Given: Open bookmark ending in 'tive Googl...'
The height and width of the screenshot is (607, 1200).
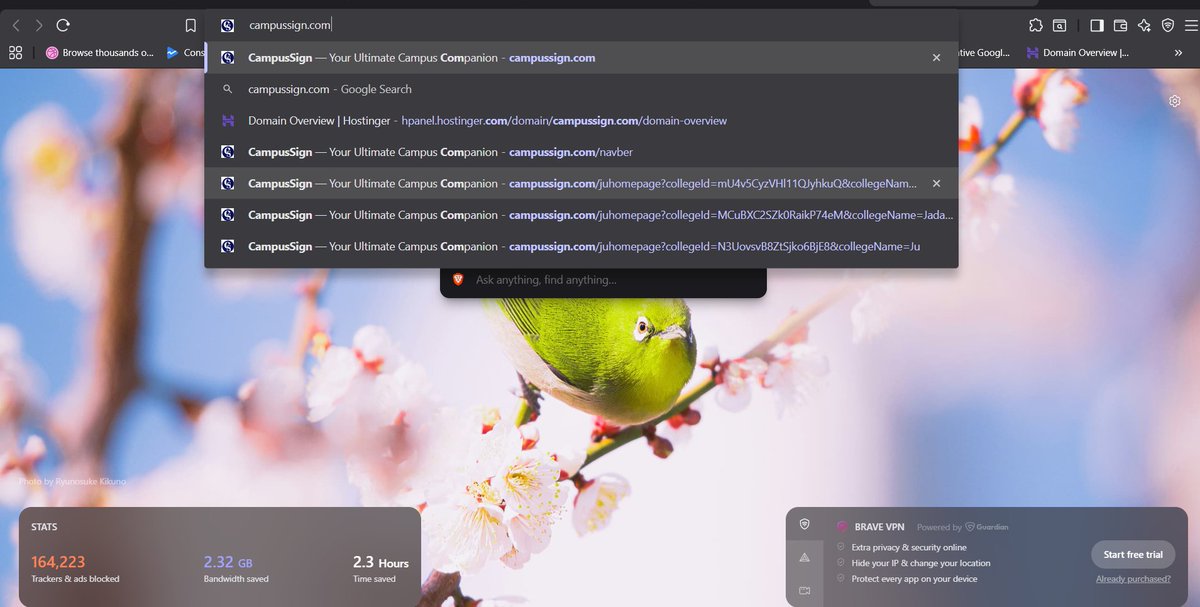Looking at the screenshot, I should click(x=984, y=53).
